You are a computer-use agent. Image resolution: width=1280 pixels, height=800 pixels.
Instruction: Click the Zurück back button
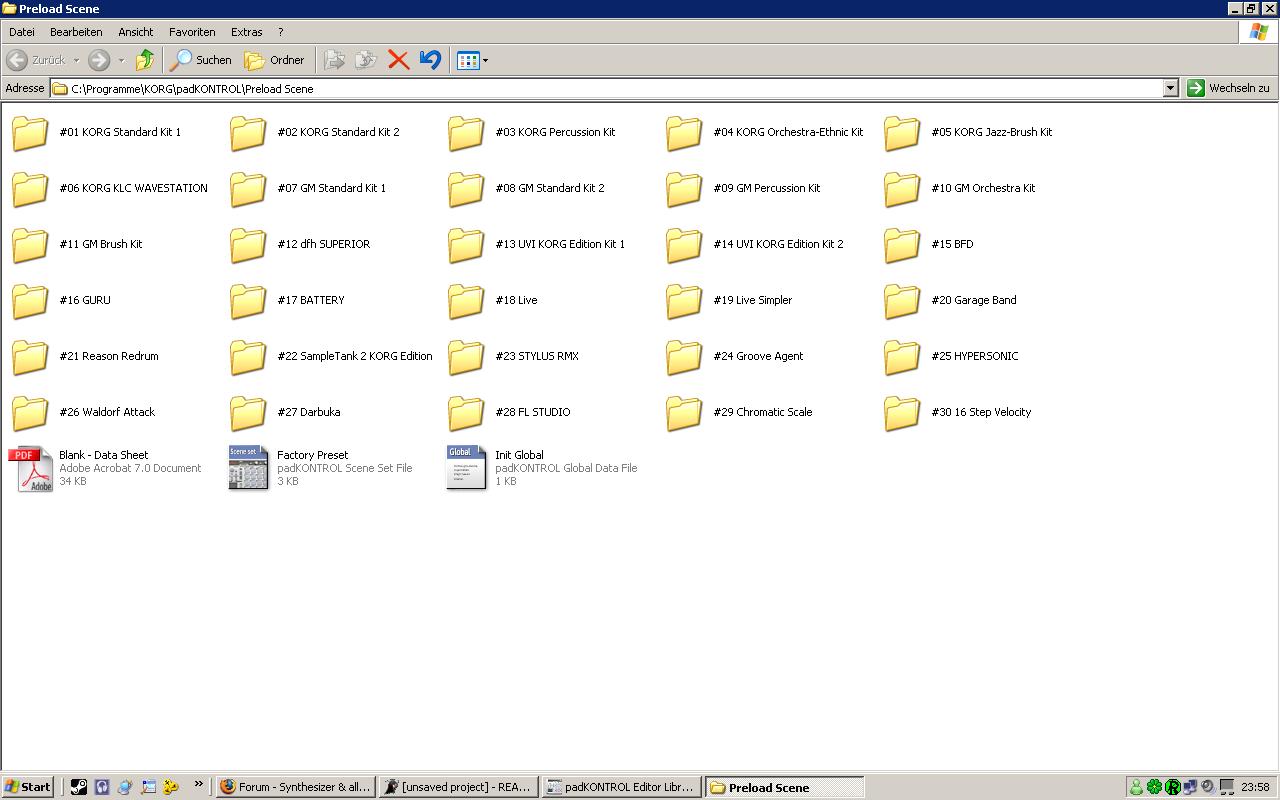pyautogui.click(x=37, y=60)
